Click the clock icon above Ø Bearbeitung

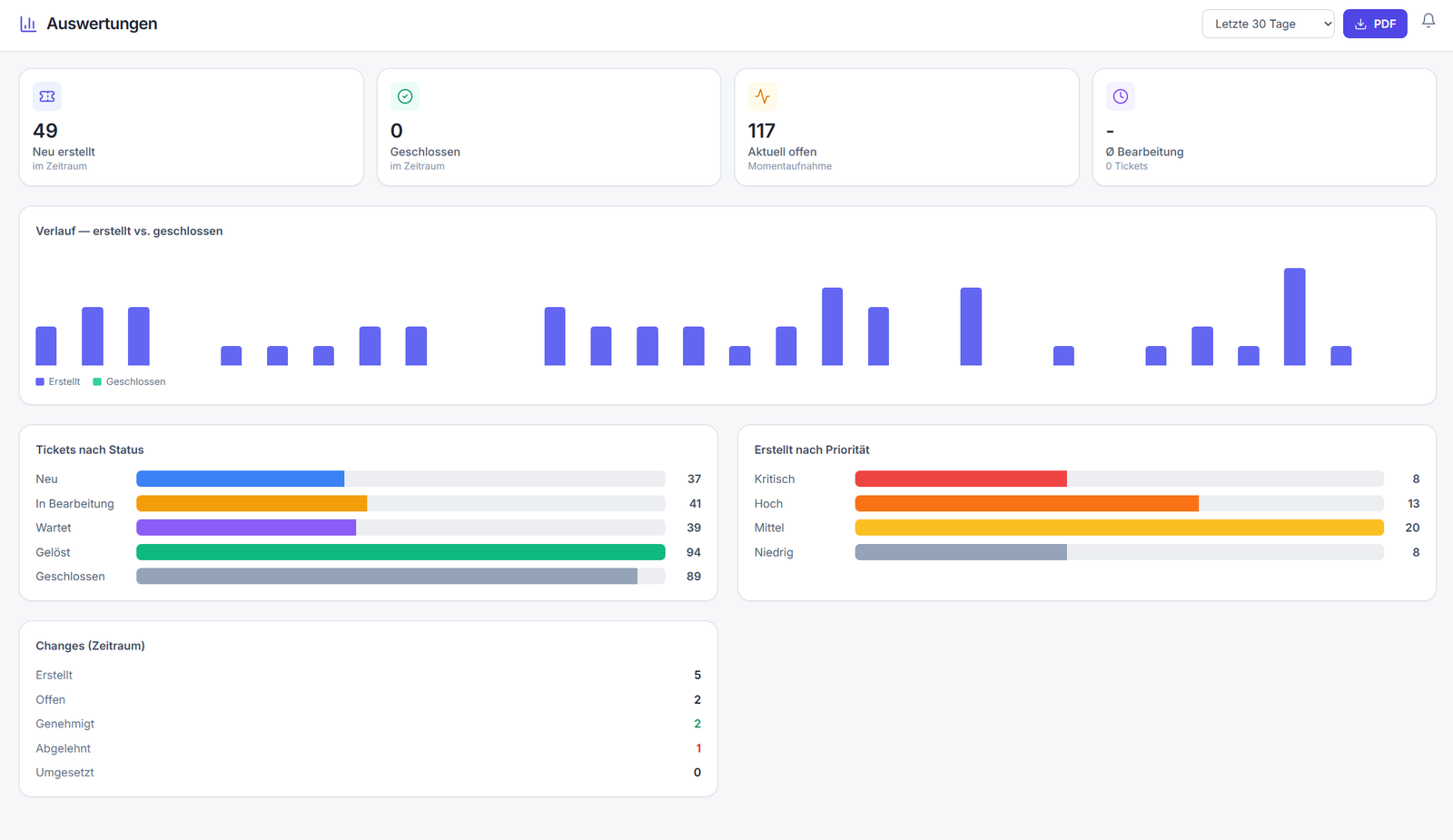1121,96
